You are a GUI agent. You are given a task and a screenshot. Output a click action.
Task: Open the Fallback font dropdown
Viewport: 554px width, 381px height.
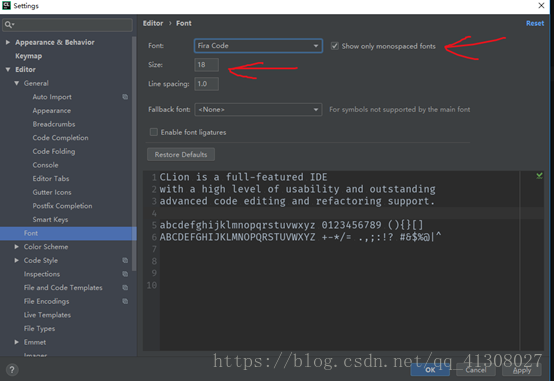pyautogui.click(x=258, y=110)
